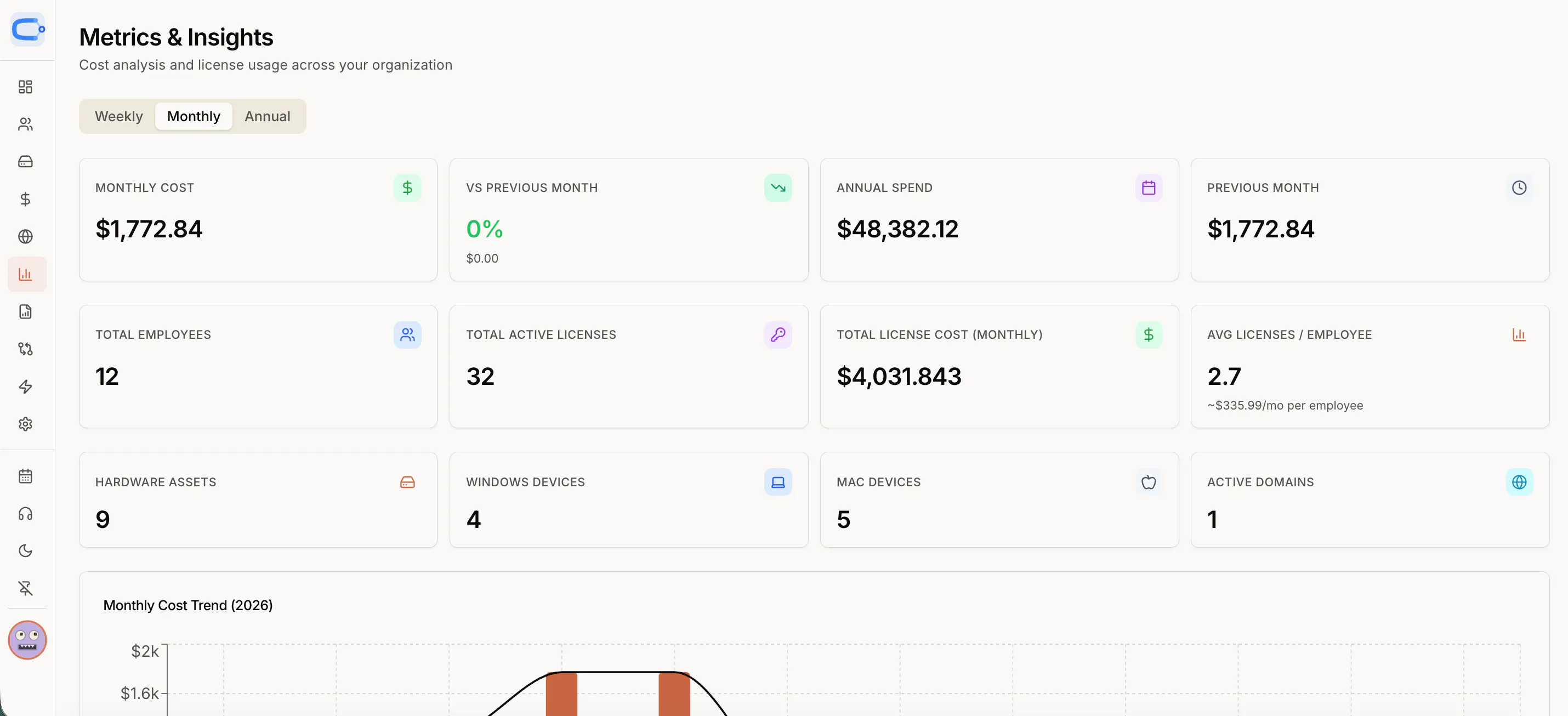The height and width of the screenshot is (716, 1568).
Task: Click the apple icon on Mac Devices card
Action: coord(1149,482)
